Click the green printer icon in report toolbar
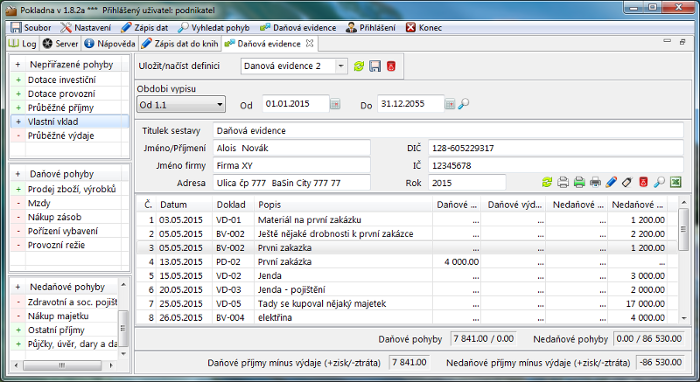700x382 pixels. tap(579, 182)
